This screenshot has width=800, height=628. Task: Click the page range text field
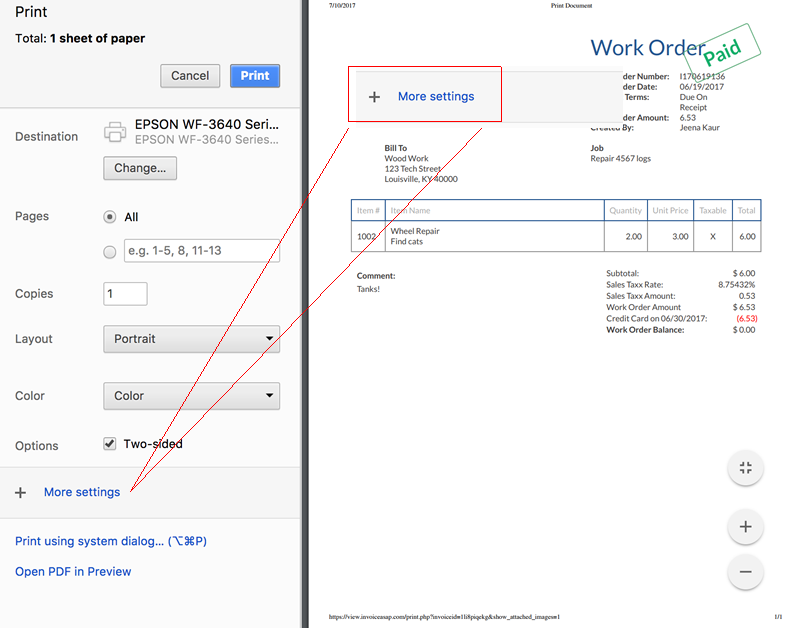point(201,251)
